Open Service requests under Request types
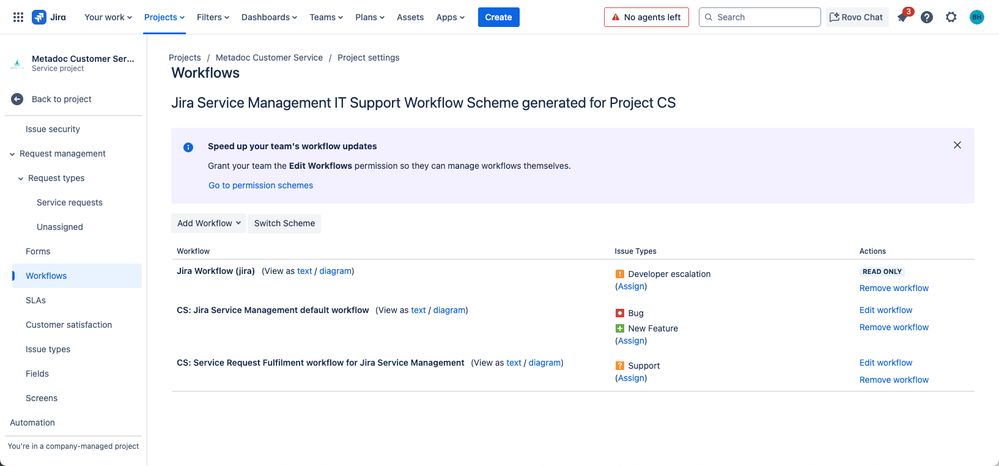Image resolution: width=999 pixels, height=466 pixels. (x=69, y=203)
